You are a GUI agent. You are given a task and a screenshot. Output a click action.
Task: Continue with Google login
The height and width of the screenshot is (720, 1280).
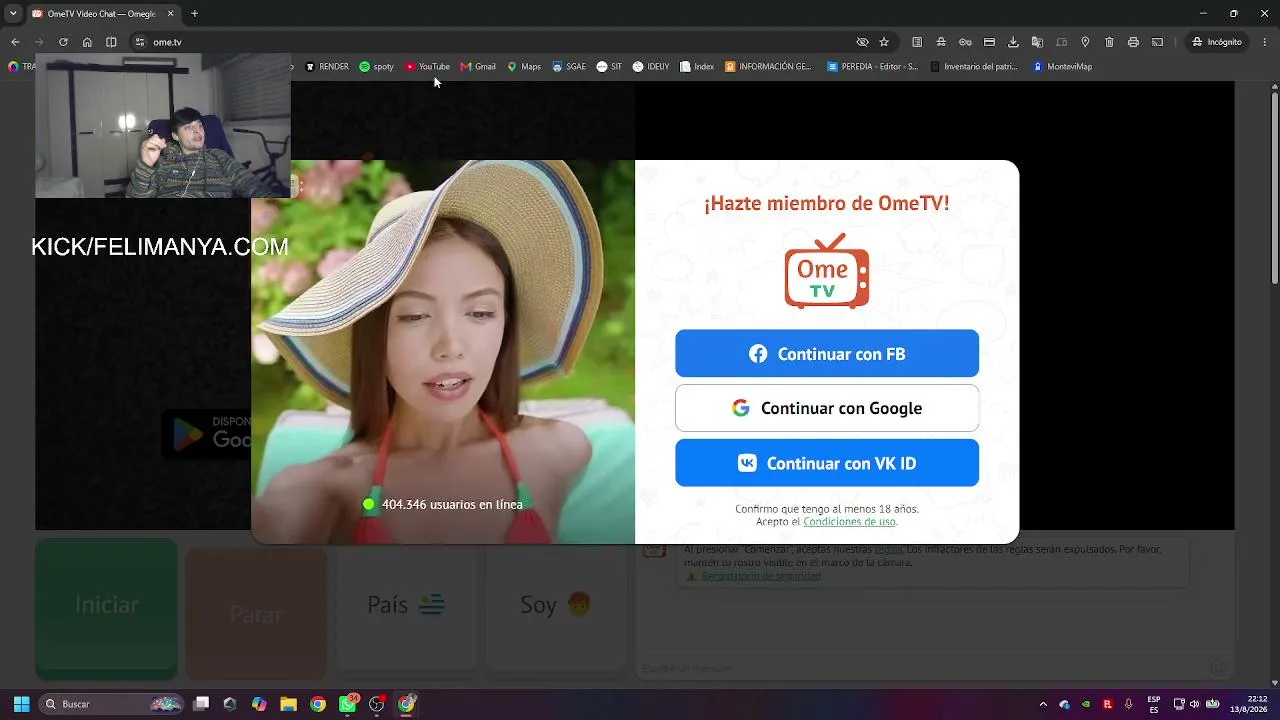(827, 408)
